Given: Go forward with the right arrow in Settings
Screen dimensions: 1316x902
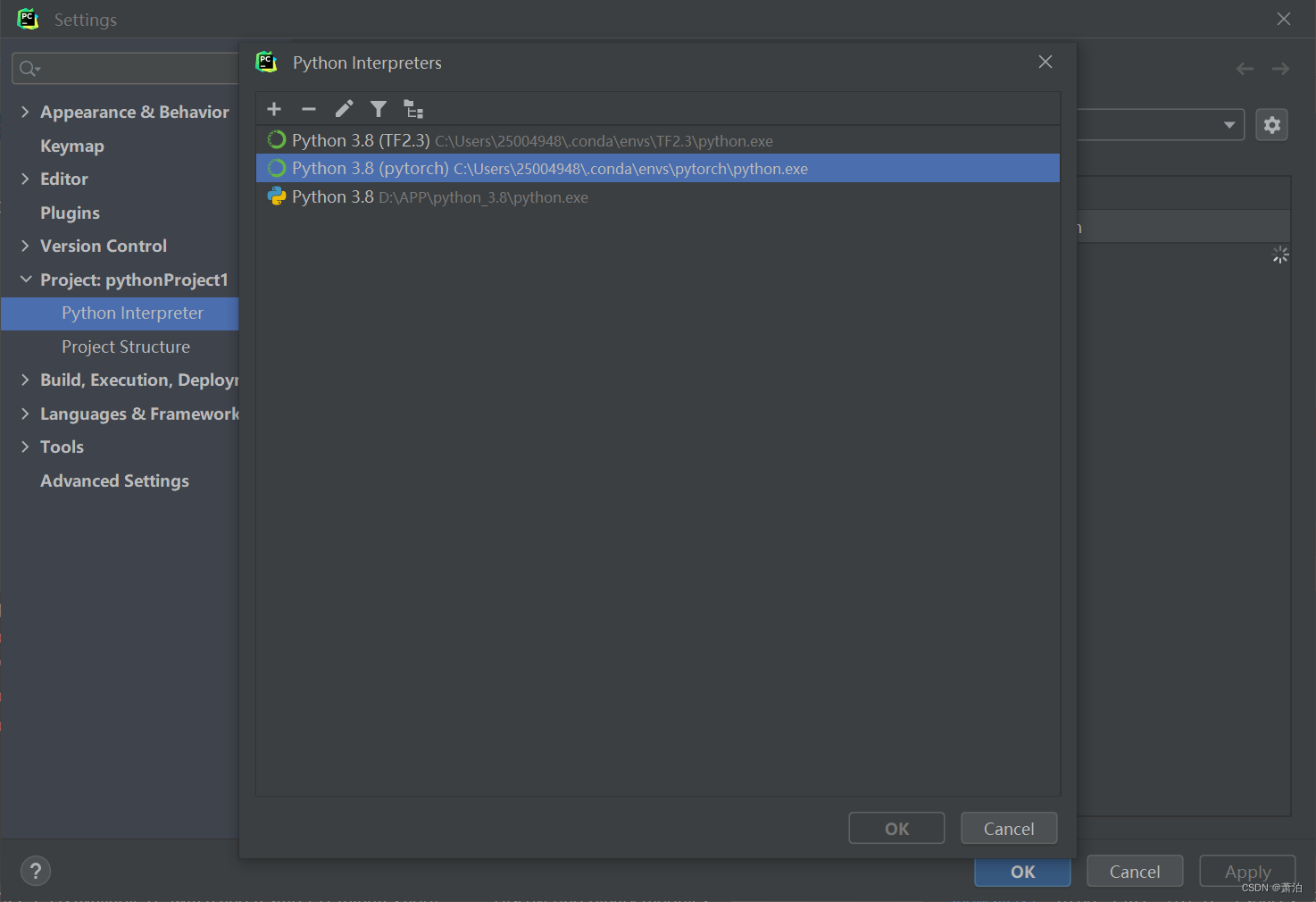Looking at the screenshot, I should pyautogui.click(x=1280, y=69).
